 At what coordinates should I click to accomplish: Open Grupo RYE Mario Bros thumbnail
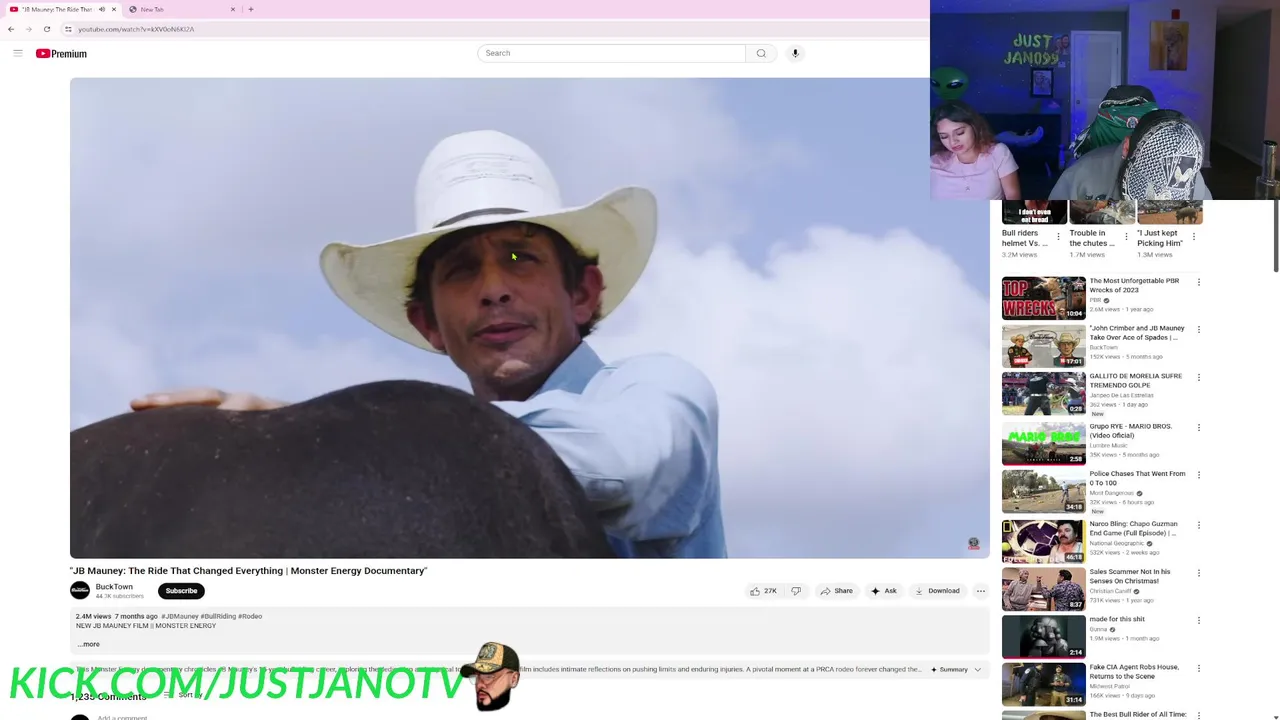[1044, 443]
